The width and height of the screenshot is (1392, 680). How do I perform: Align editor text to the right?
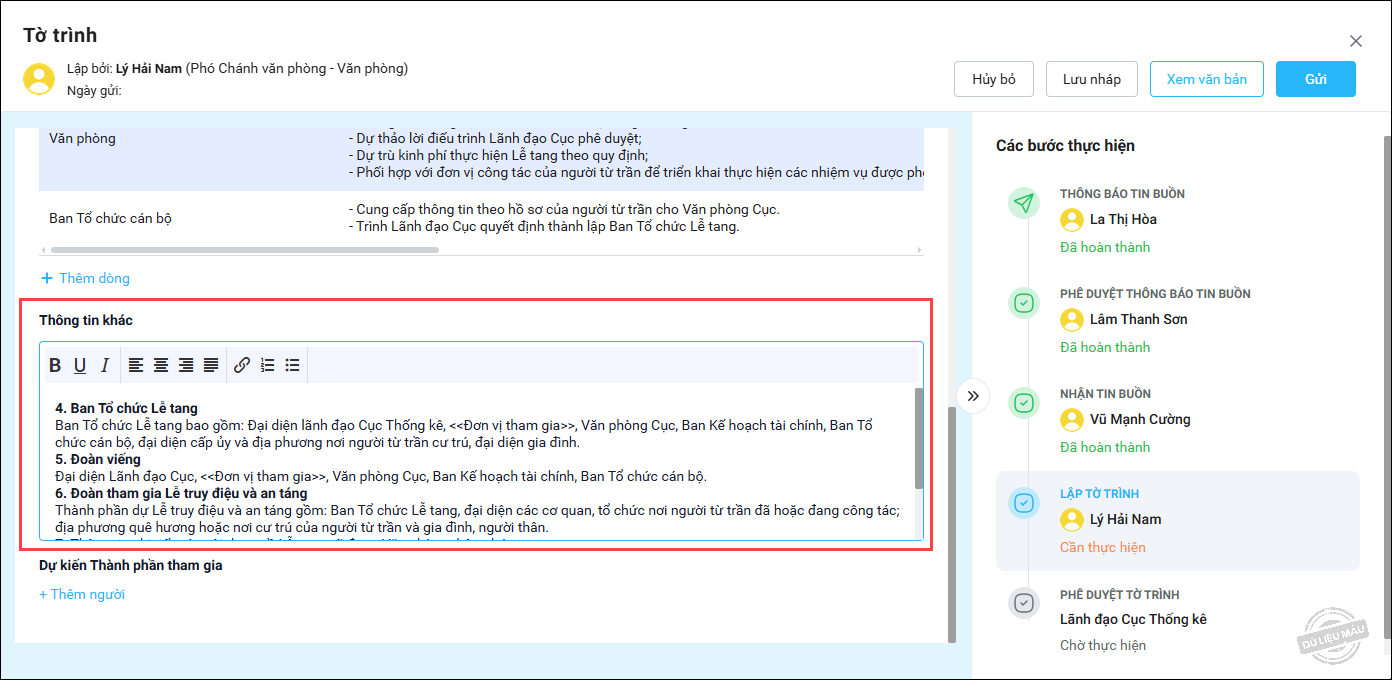point(186,365)
